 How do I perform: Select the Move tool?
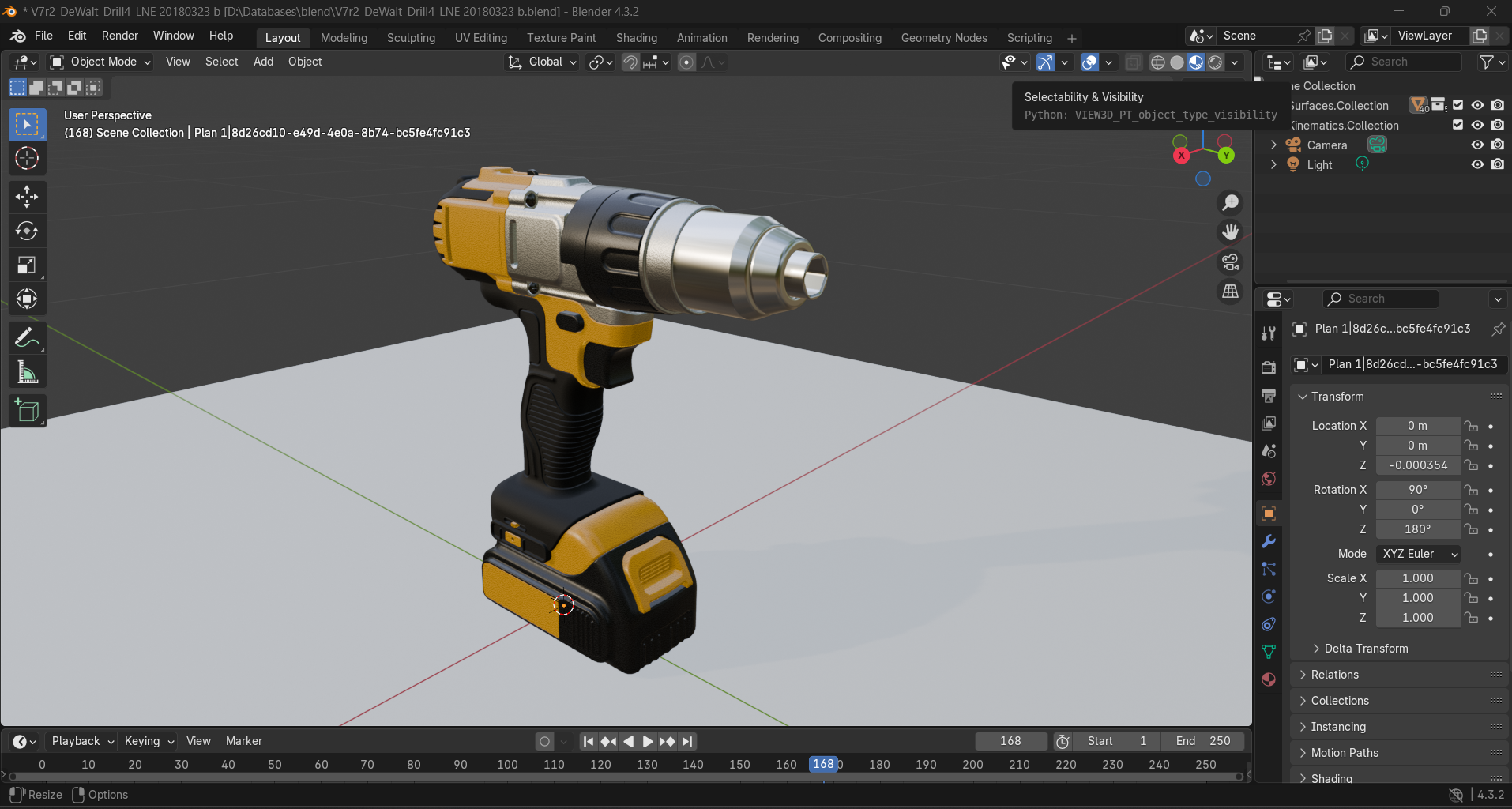(27, 197)
